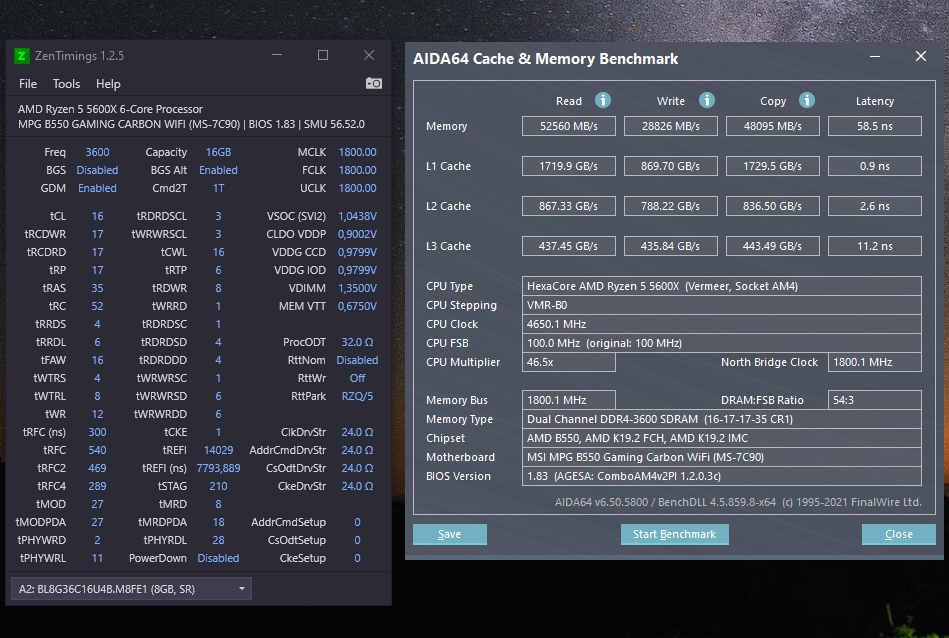The width and height of the screenshot is (949, 638).
Task: Click the Motherboard MSI MPG B550 field
Action: click(x=721, y=457)
